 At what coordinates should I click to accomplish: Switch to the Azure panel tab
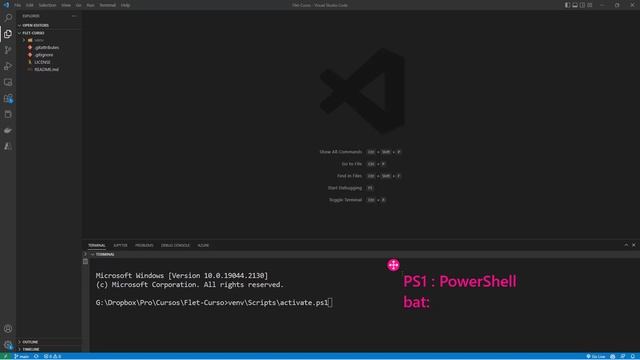click(203, 245)
